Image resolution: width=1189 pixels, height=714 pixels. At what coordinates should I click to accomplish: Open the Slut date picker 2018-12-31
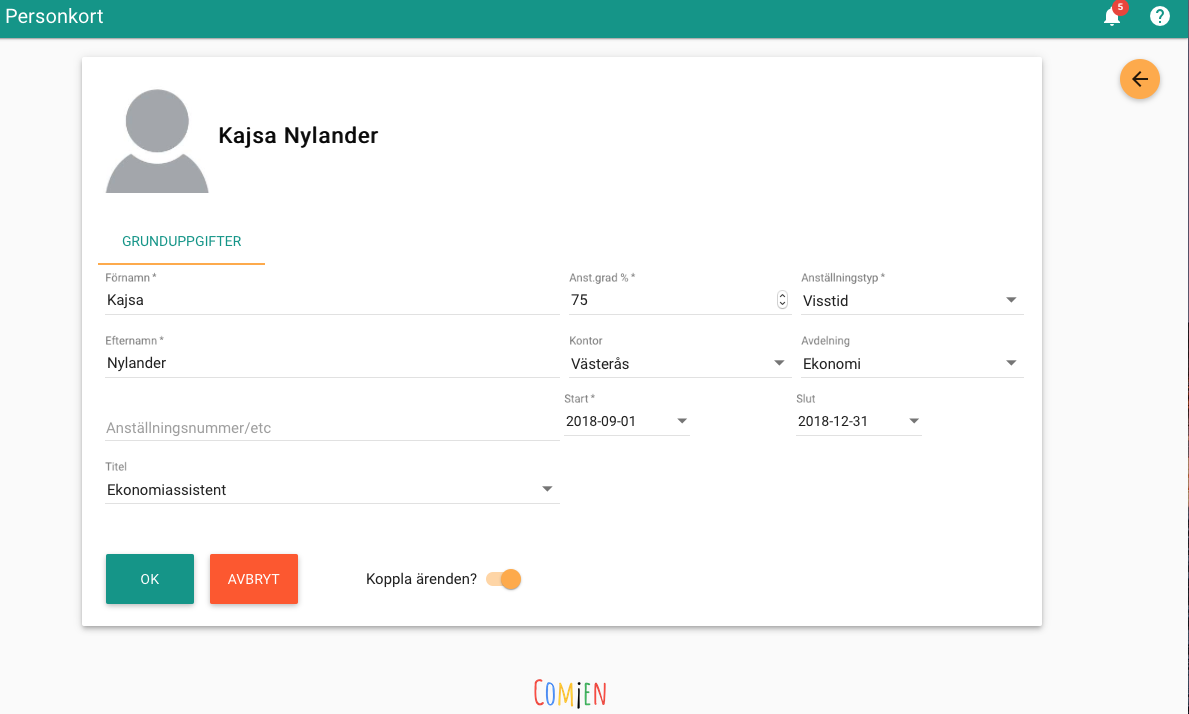click(x=858, y=421)
